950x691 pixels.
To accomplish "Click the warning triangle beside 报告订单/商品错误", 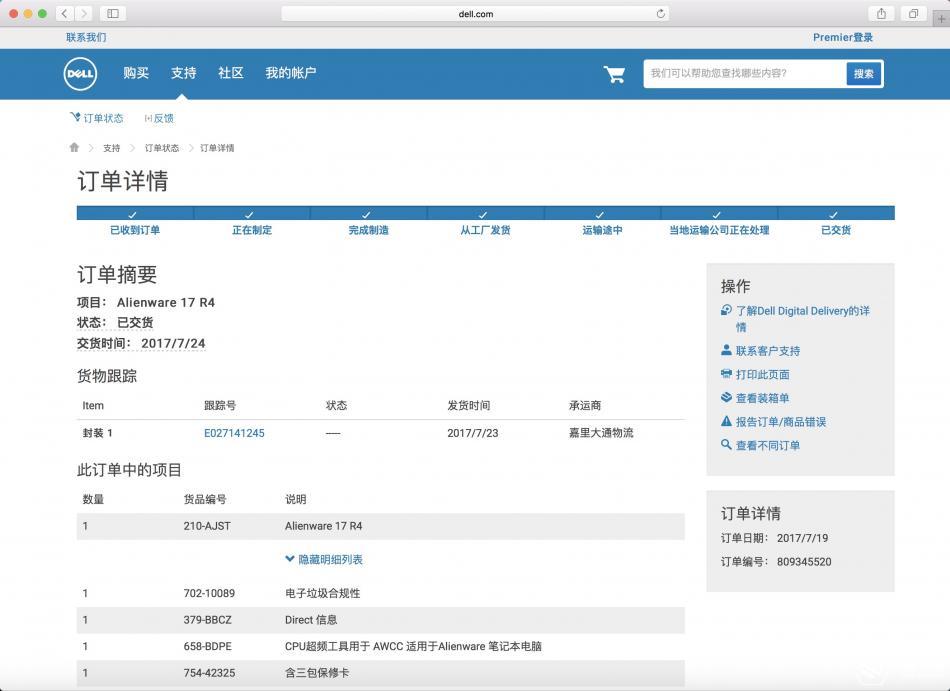I will pos(728,421).
